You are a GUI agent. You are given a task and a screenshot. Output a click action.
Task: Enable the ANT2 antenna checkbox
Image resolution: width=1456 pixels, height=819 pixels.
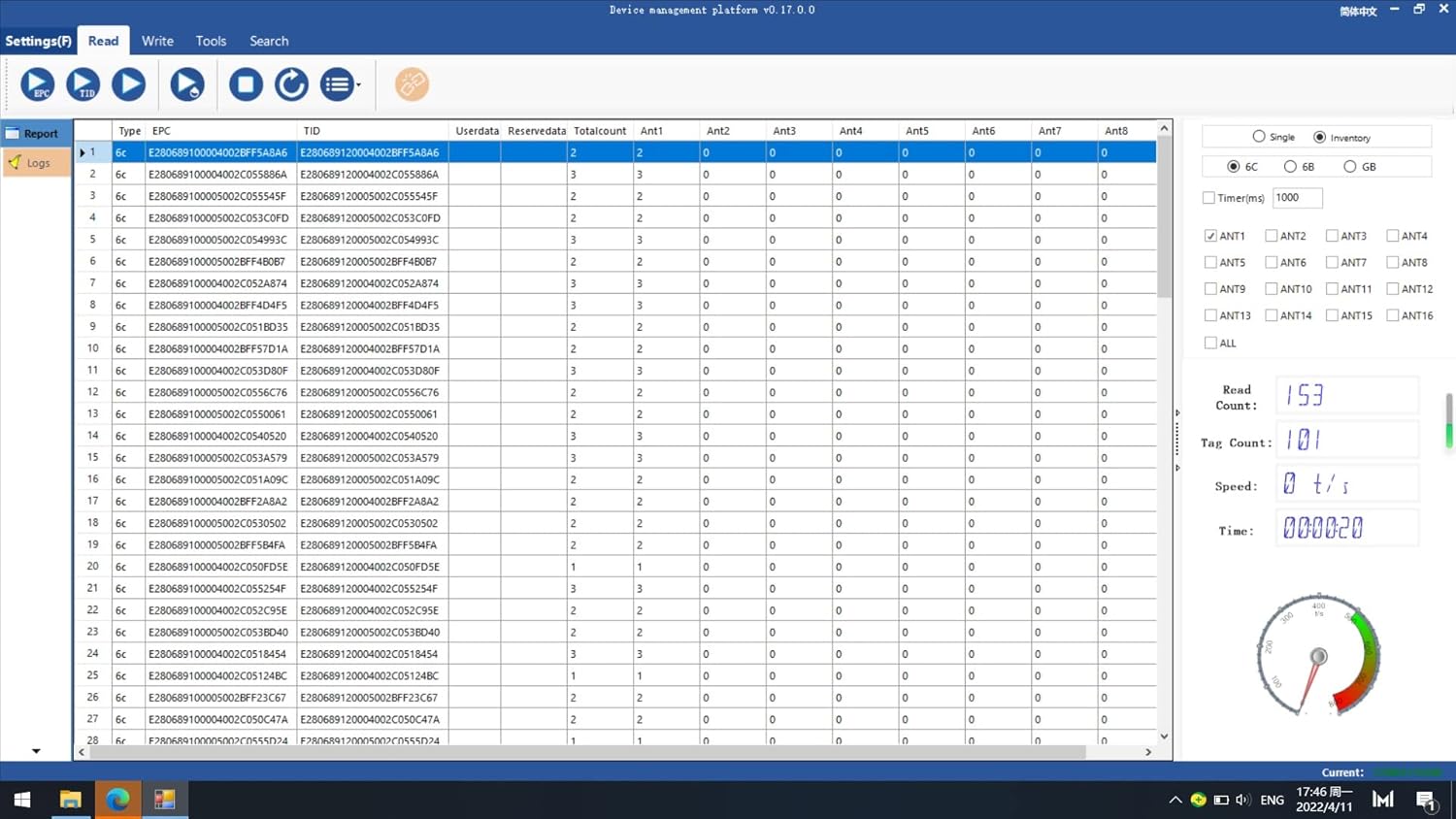point(1271,236)
